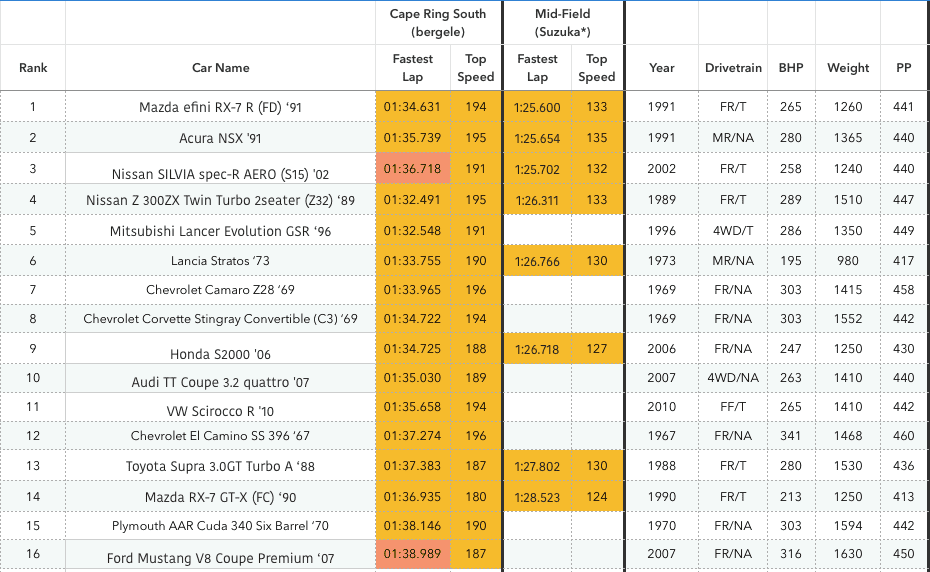Select the Car Name column header

point(220,68)
